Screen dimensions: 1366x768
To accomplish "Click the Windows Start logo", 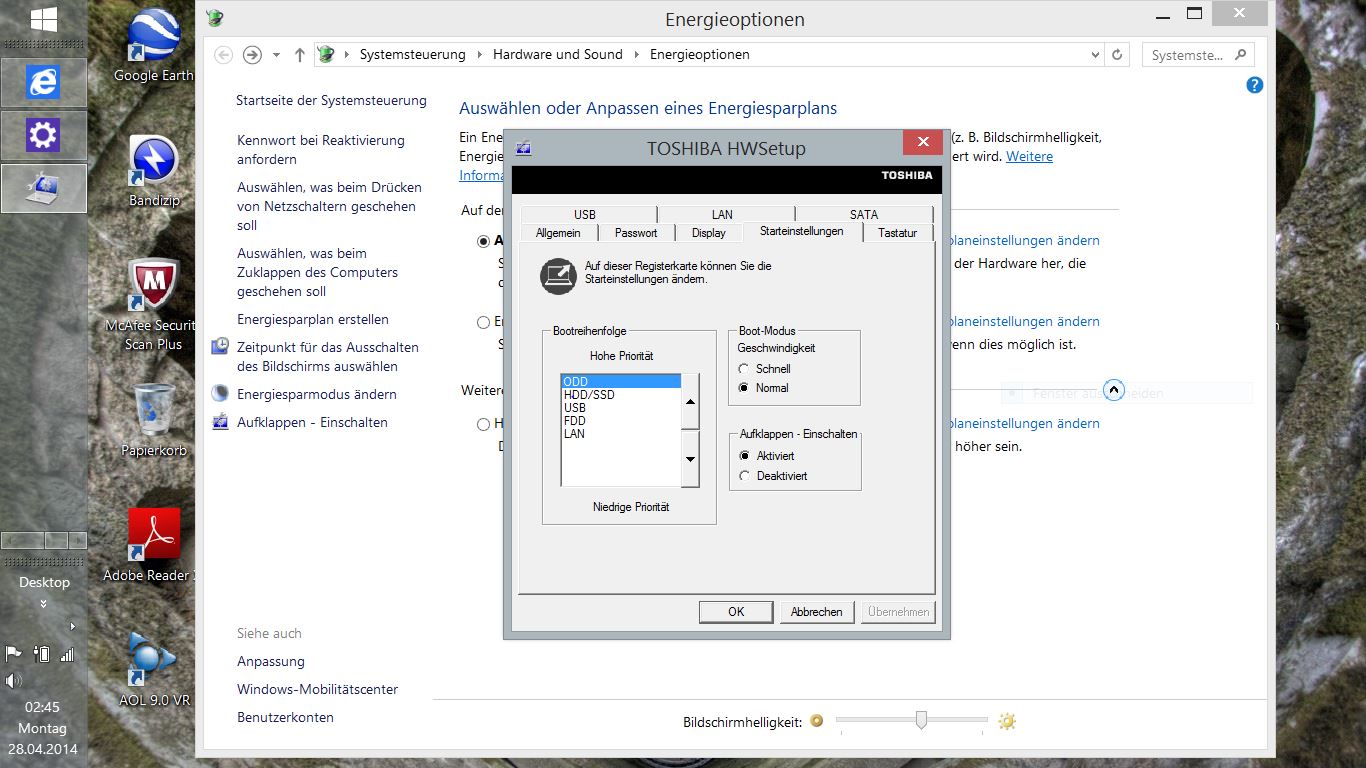I will (43, 19).
